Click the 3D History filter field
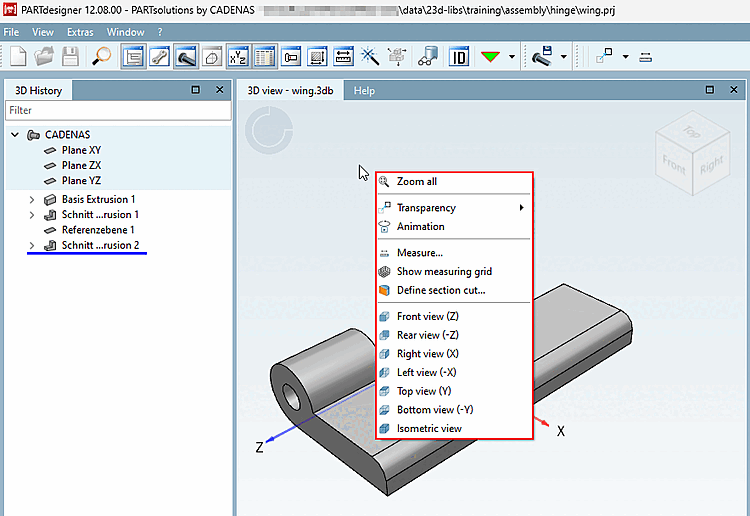750x516 pixels. tap(117, 110)
